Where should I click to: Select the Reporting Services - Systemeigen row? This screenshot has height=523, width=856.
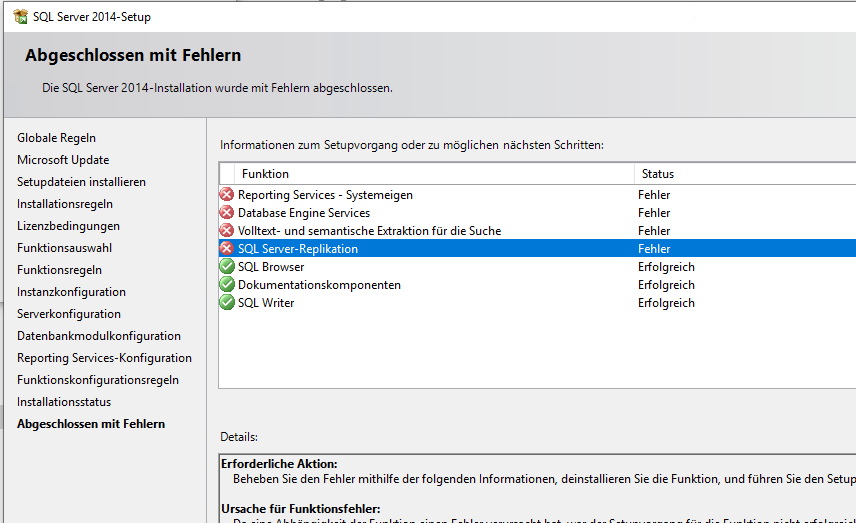[537, 195]
